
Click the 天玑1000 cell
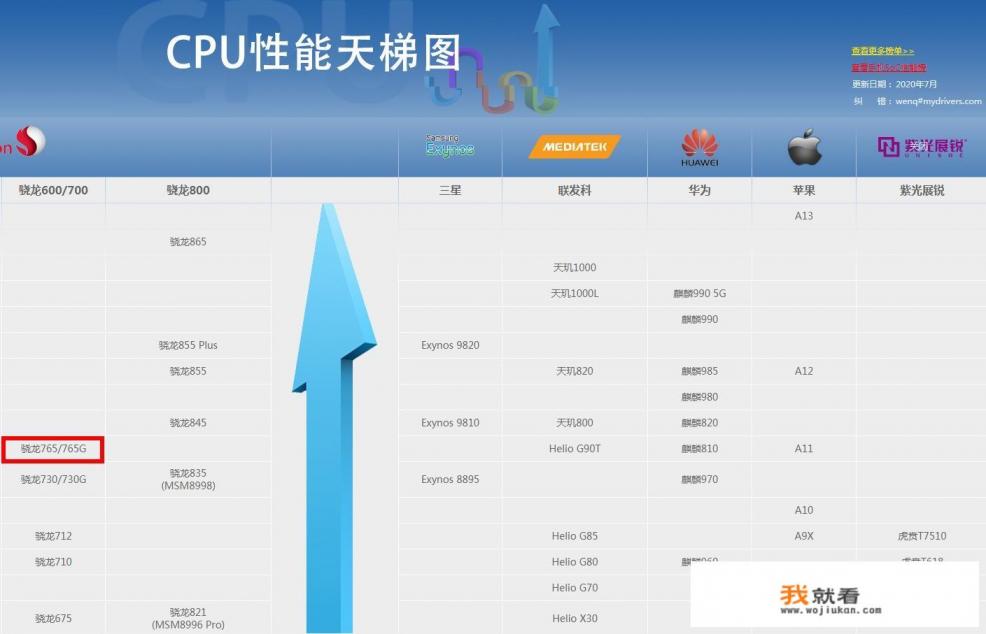click(574, 267)
